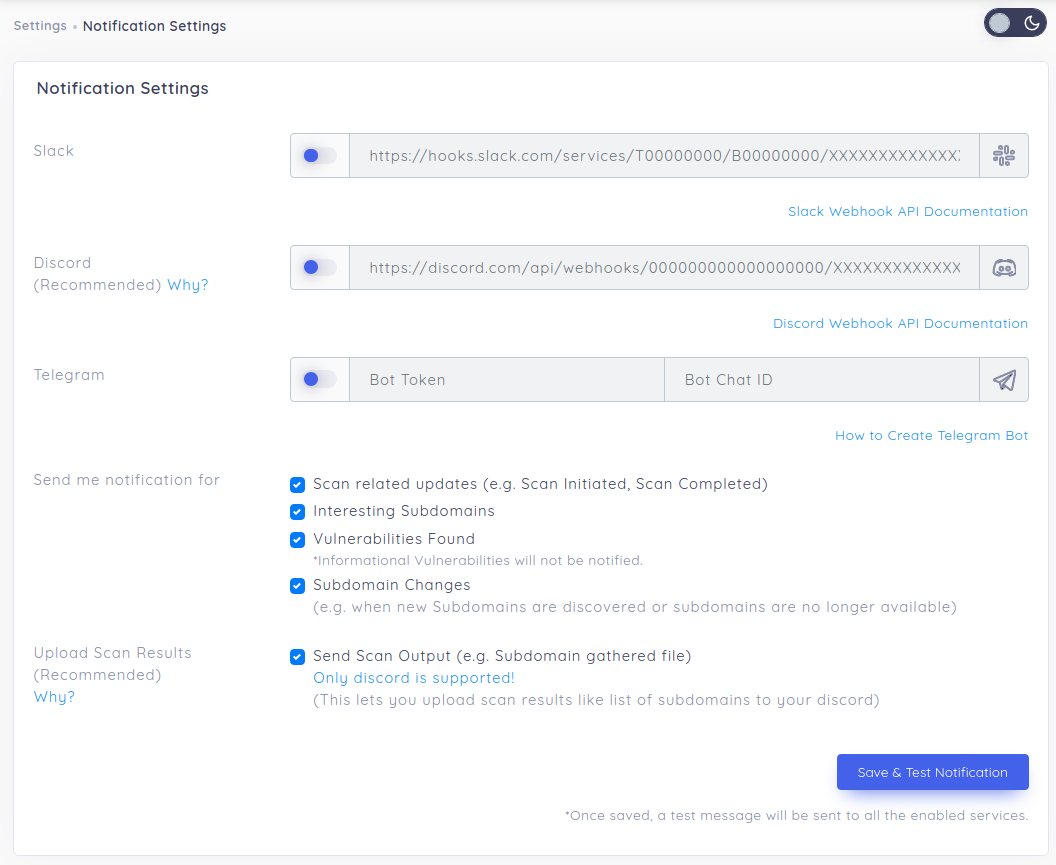The width and height of the screenshot is (1056, 865).
Task: Enable Slack notifications toggle
Action: coord(319,156)
